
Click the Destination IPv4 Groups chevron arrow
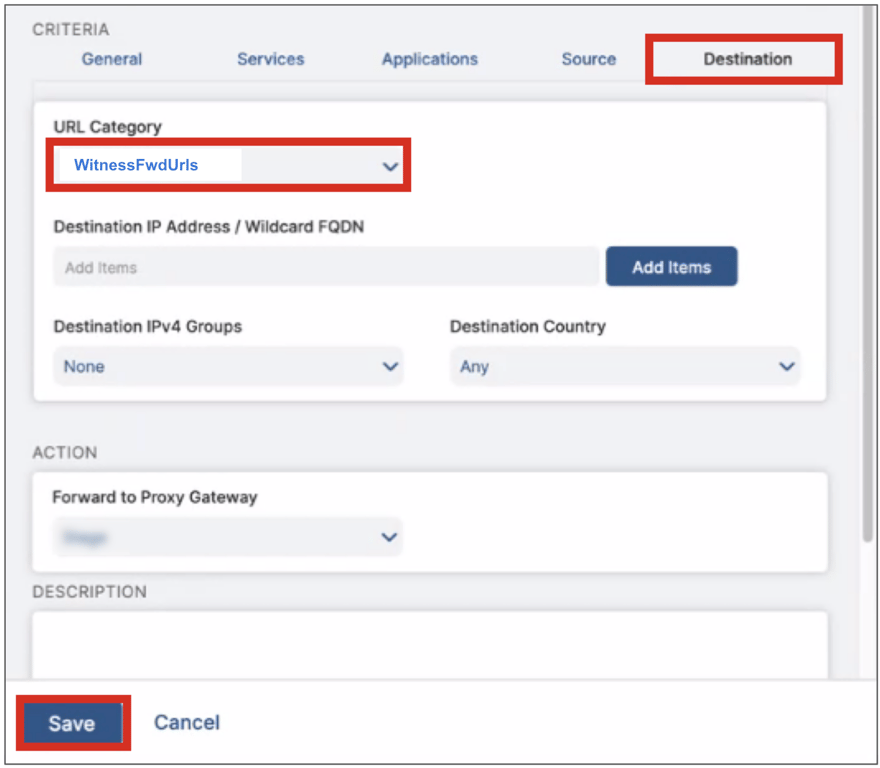390,367
